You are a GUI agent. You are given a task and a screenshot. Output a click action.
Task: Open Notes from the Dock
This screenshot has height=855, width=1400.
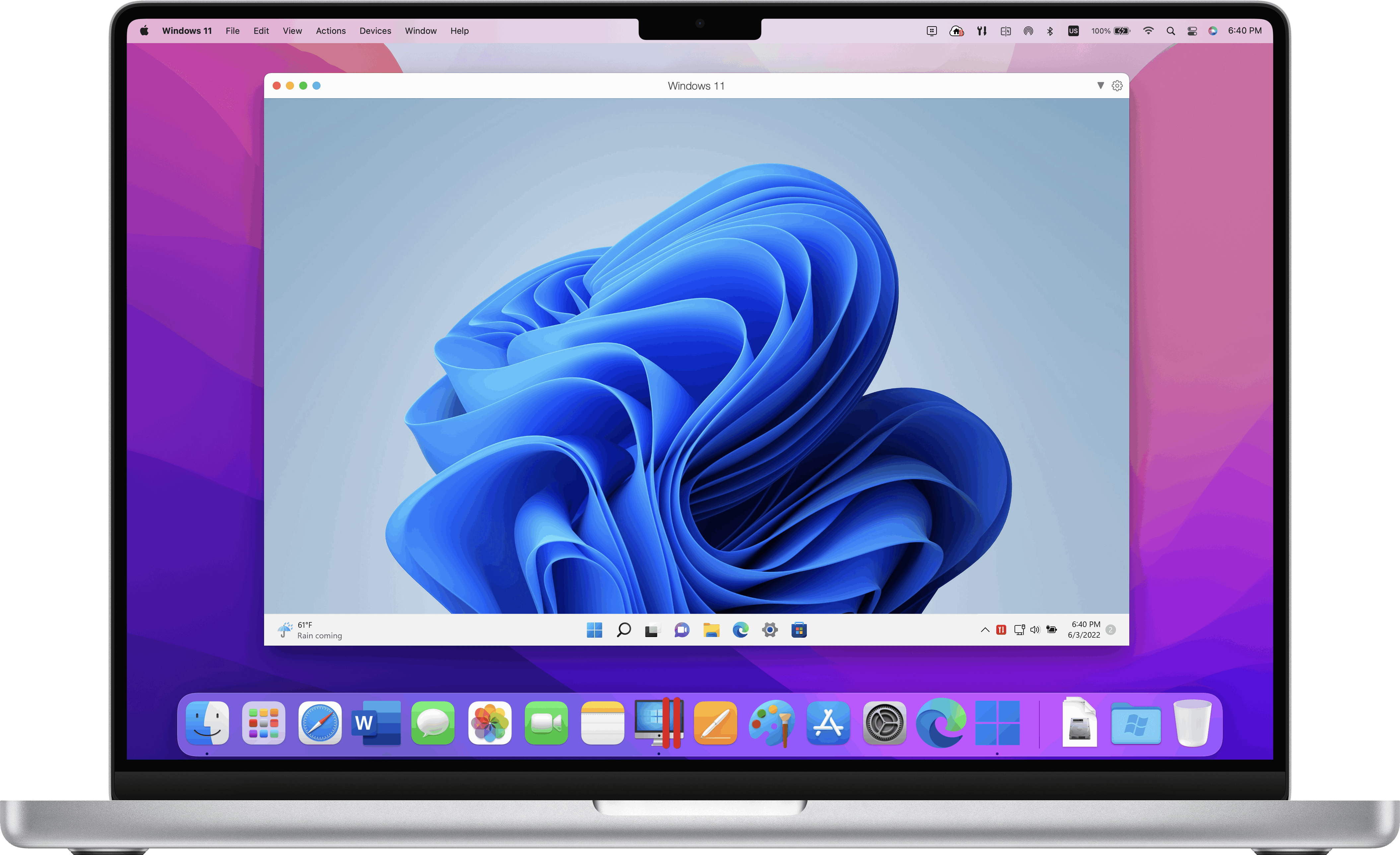[x=602, y=723]
